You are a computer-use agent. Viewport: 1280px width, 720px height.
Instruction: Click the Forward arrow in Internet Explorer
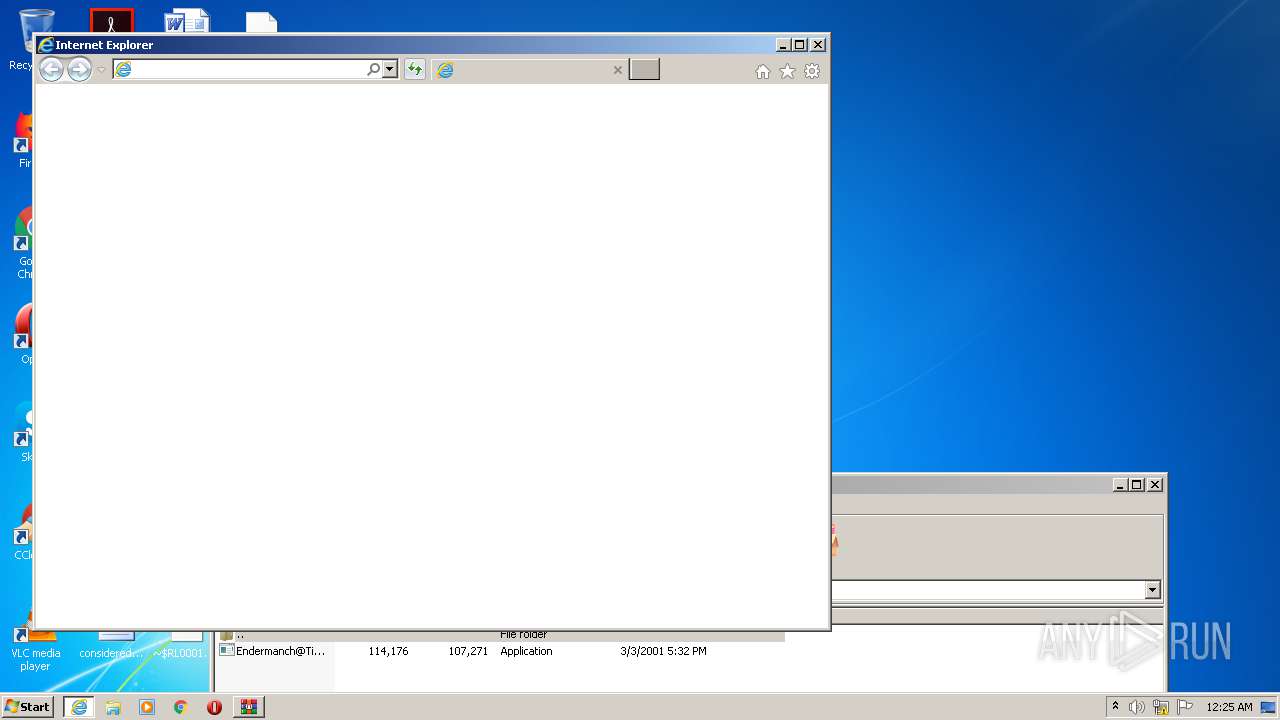pyautogui.click(x=79, y=69)
